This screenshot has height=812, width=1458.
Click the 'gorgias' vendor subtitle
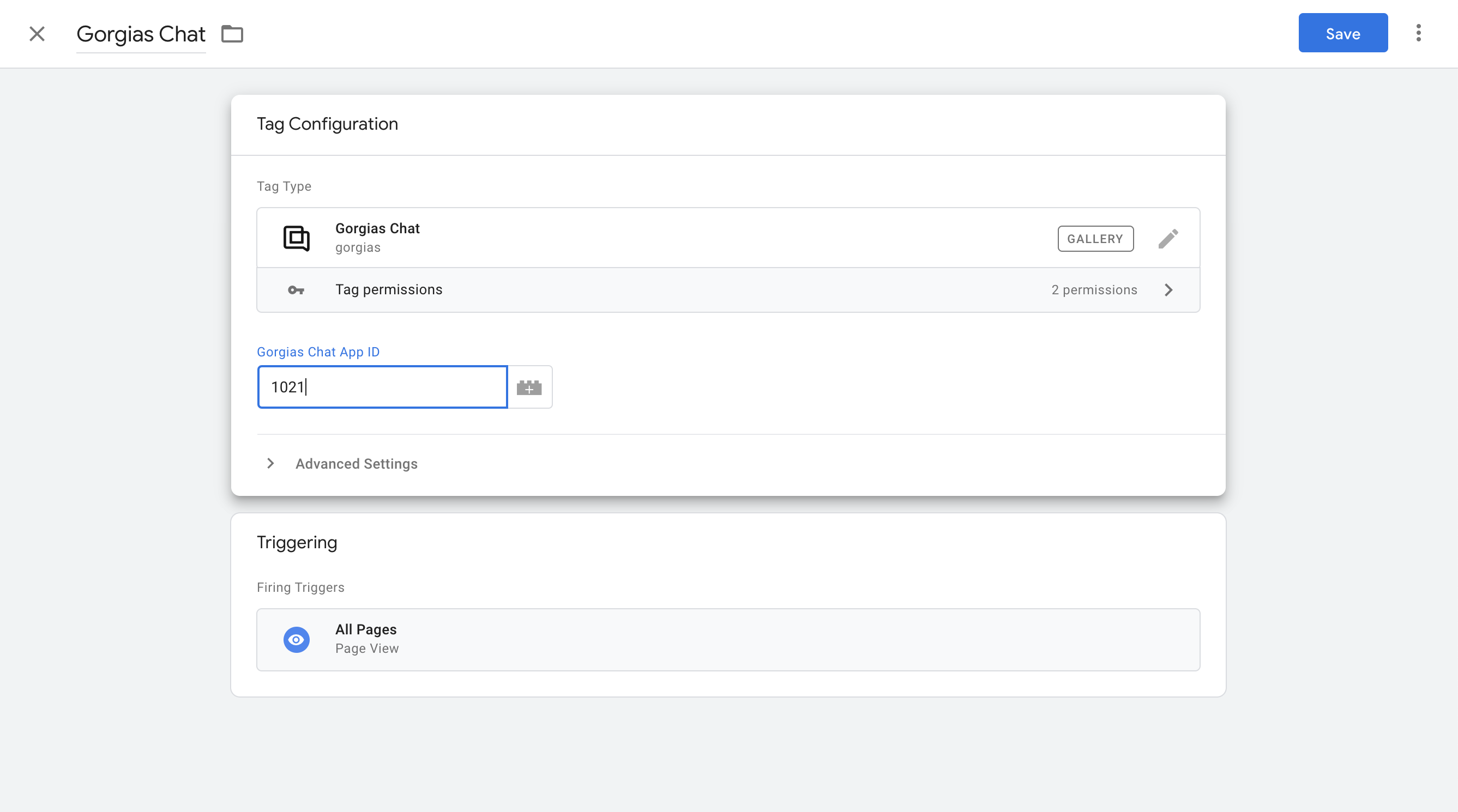point(358,247)
